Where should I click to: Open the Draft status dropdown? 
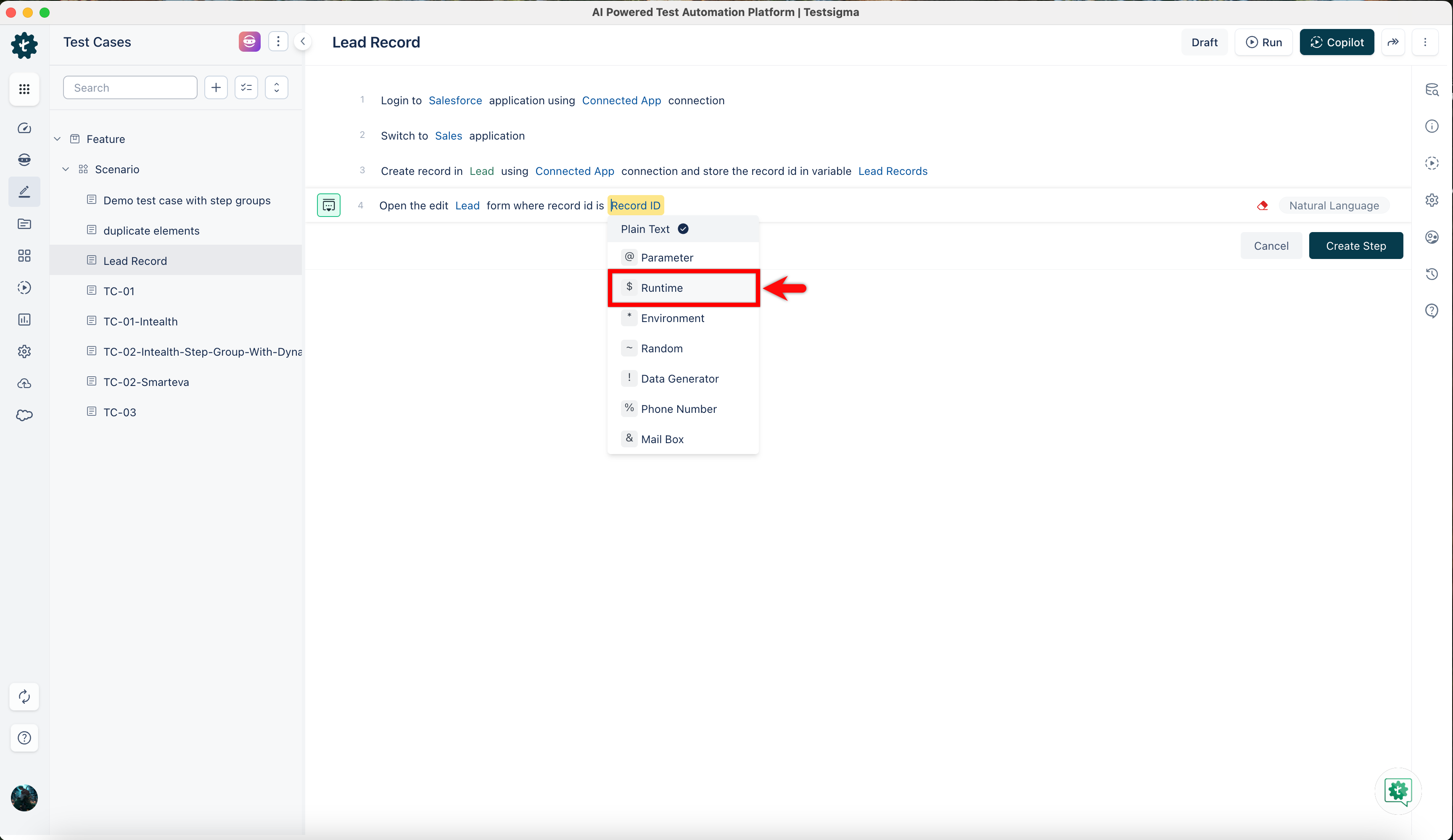point(1205,42)
